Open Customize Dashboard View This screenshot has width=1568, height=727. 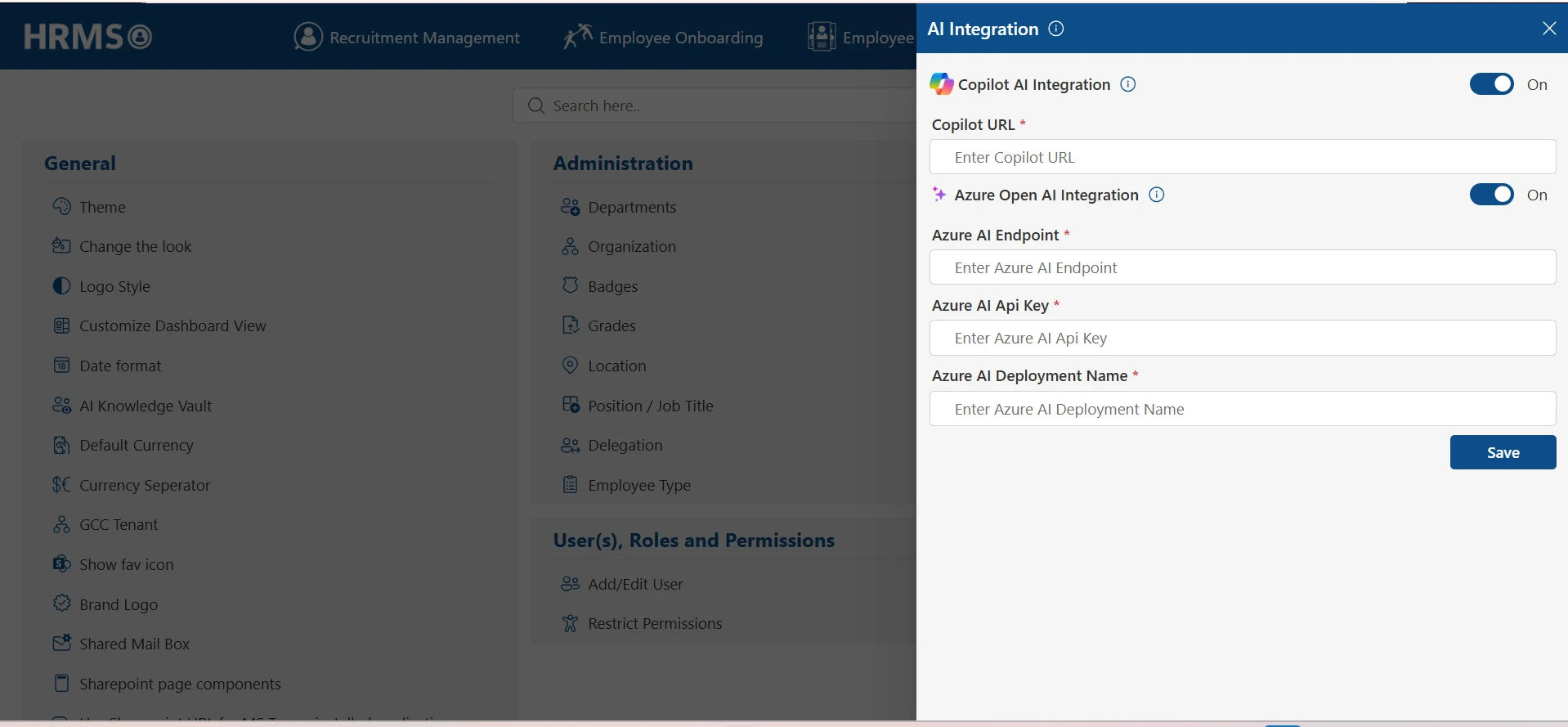click(172, 325)
